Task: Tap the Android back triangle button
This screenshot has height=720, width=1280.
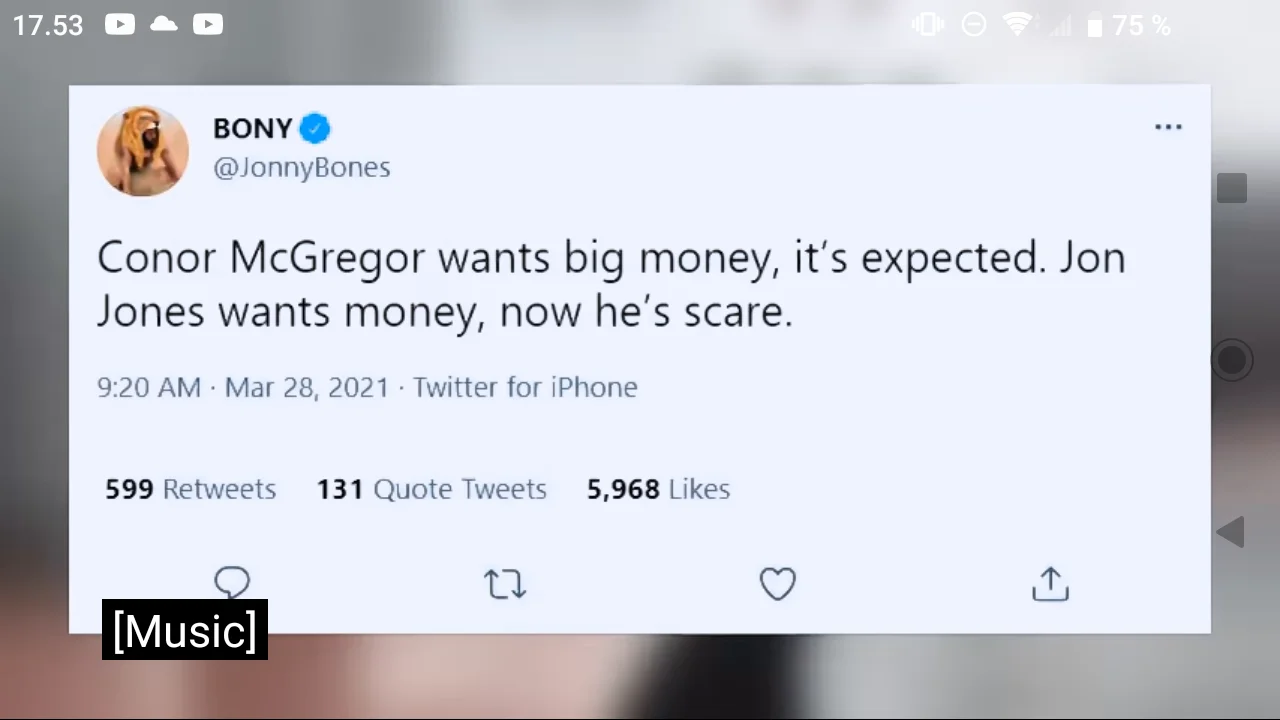Action: (1230, 532)
